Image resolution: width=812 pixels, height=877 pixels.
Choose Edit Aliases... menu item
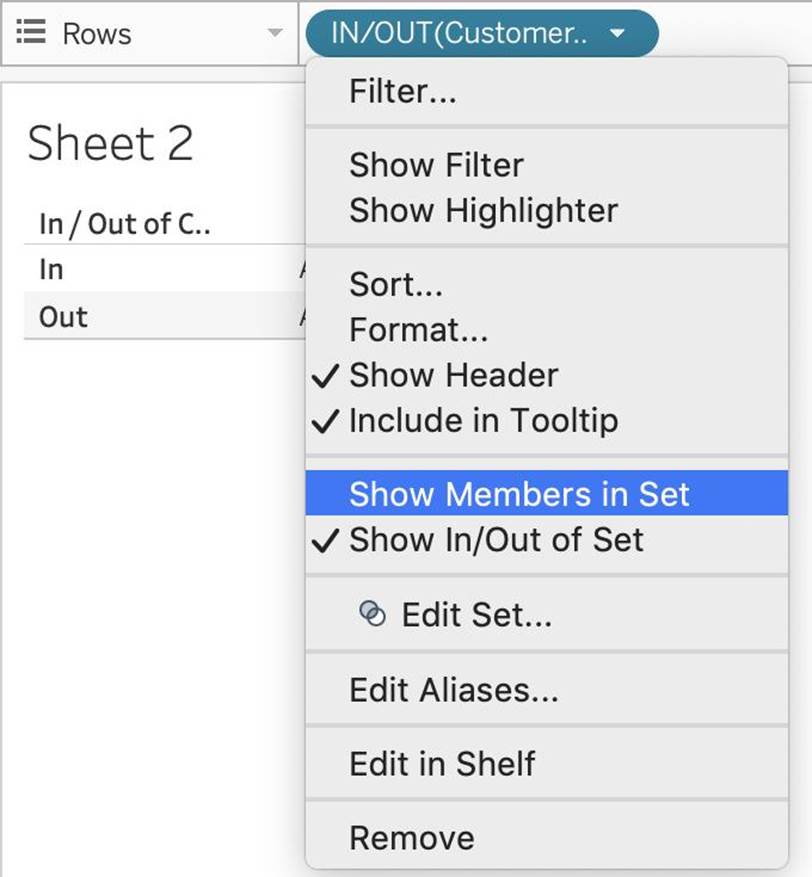[x=453, y=689]
